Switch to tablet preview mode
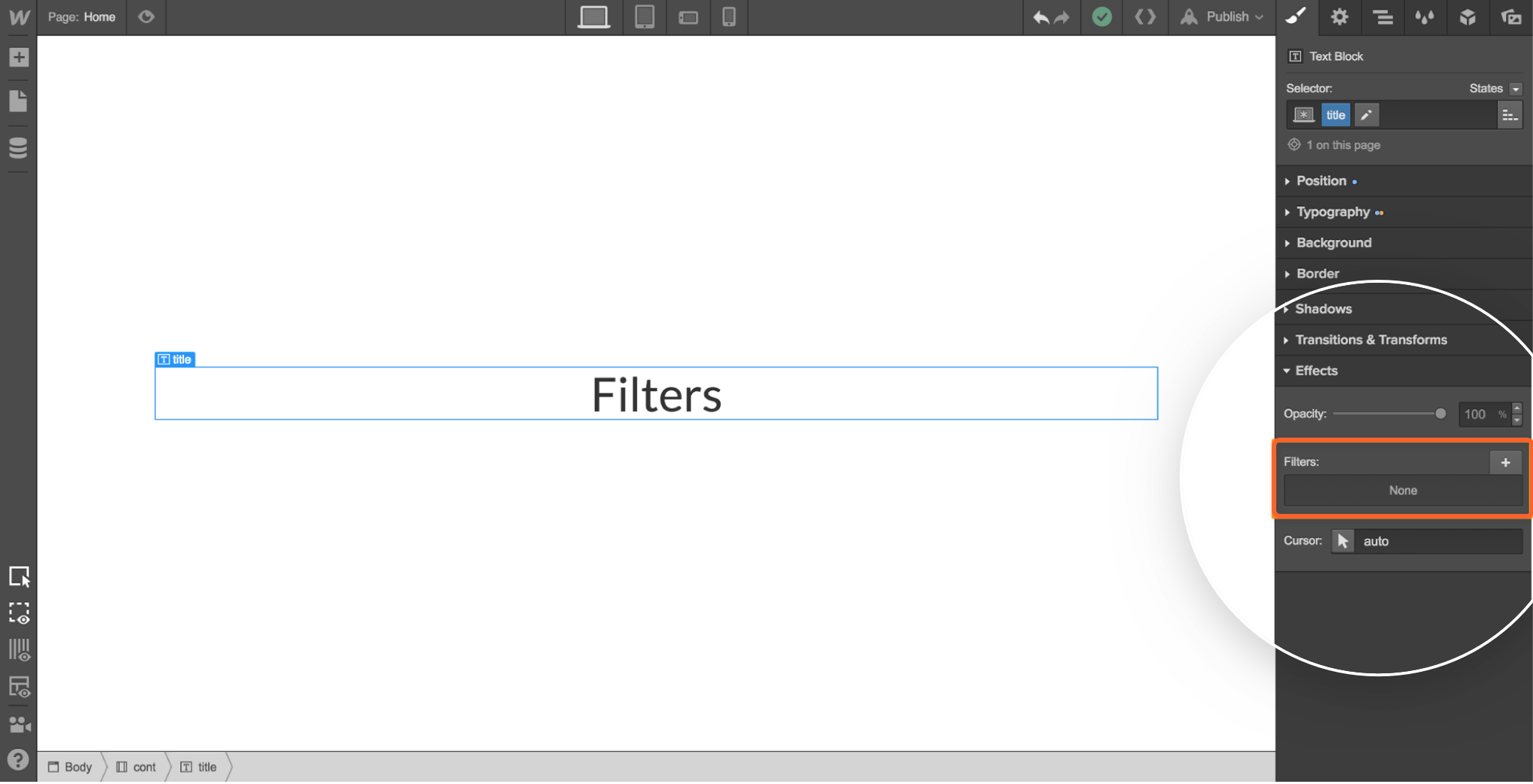 coord(643,17)
